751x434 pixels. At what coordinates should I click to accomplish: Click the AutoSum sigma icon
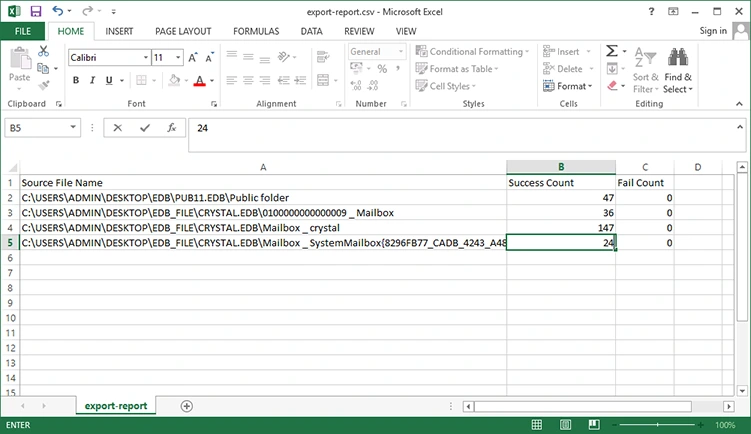pyautogui.click(x=612, y=51)
